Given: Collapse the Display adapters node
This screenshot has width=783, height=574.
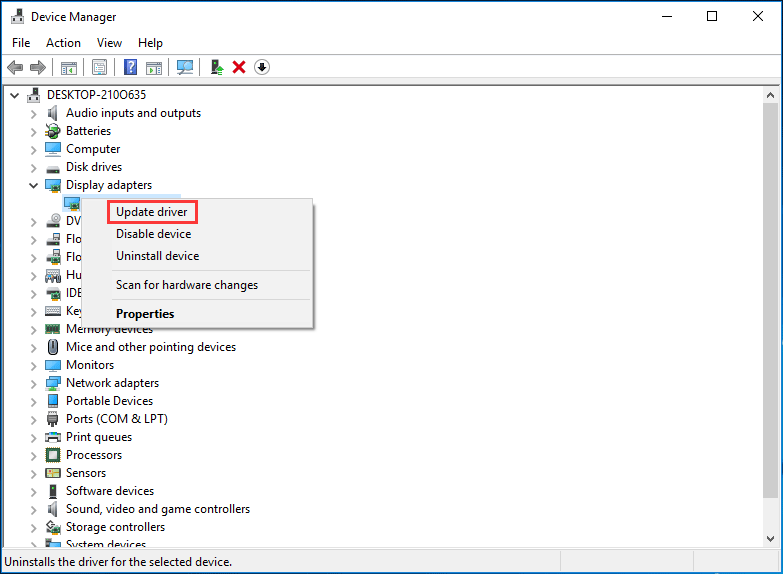Looking at the screenshot, I should point(34,185).
